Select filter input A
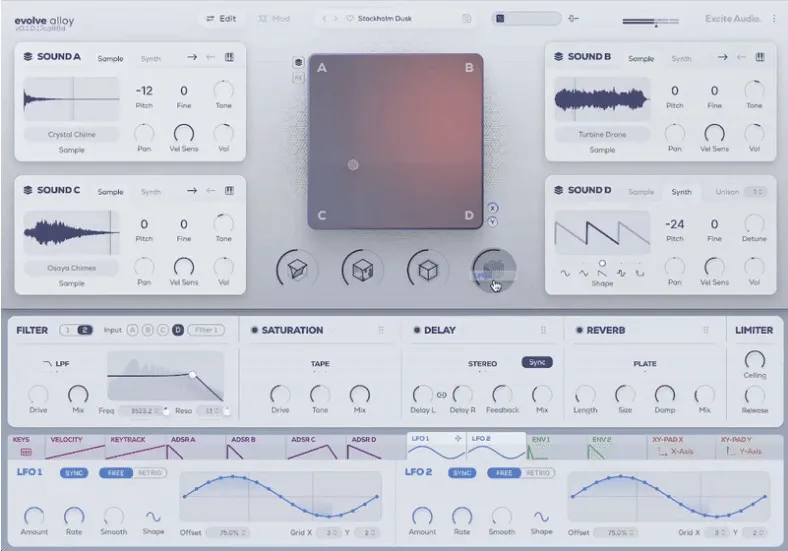Screen dimensions: 788x551 tap(132, 330)
